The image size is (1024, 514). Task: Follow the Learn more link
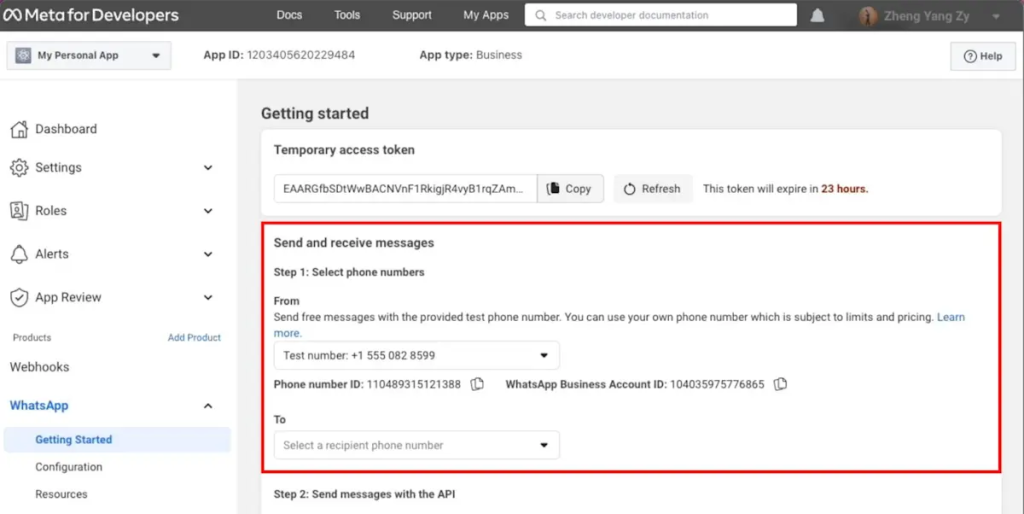951,317
